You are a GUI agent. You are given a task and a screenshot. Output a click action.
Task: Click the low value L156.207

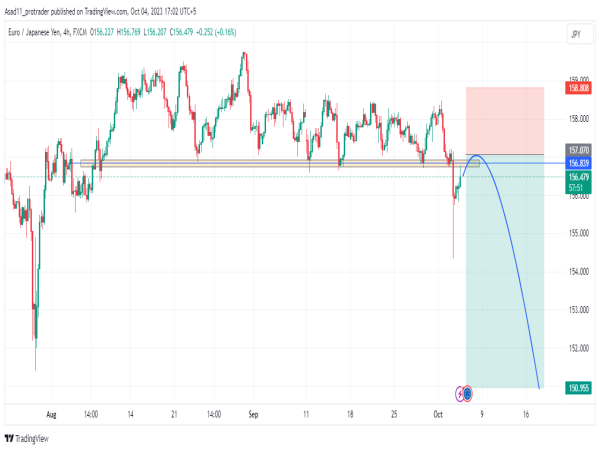coord(155,32)
